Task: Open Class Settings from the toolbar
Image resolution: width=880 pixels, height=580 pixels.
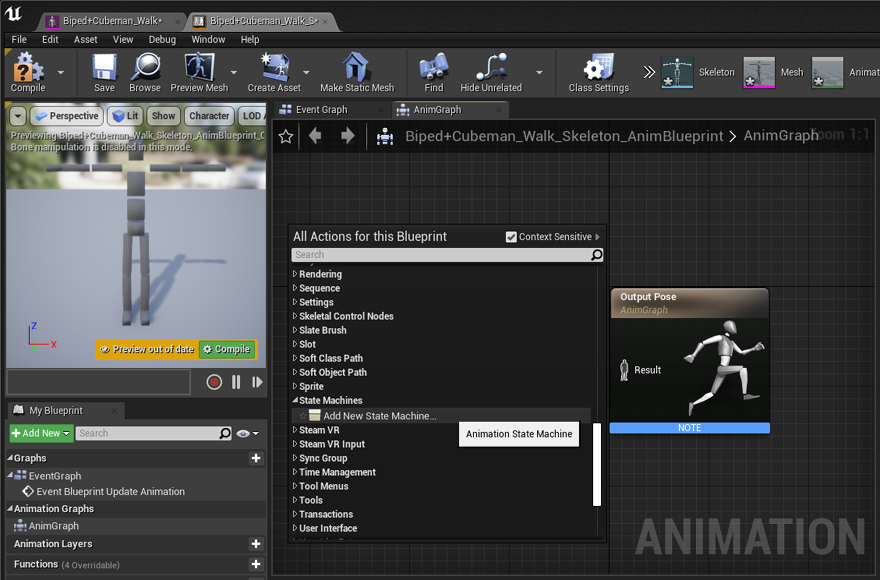Action: tap(599, 72)
